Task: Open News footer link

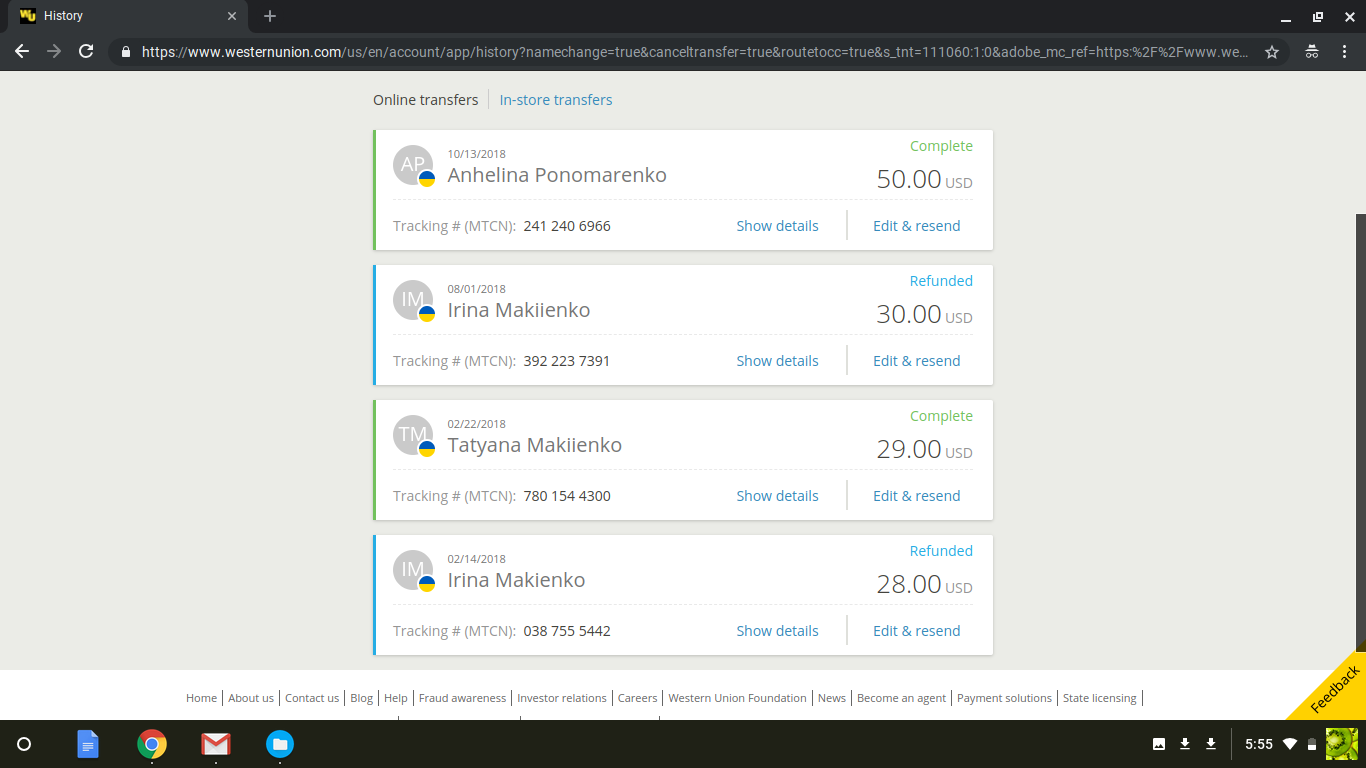Action: (832, 698)
